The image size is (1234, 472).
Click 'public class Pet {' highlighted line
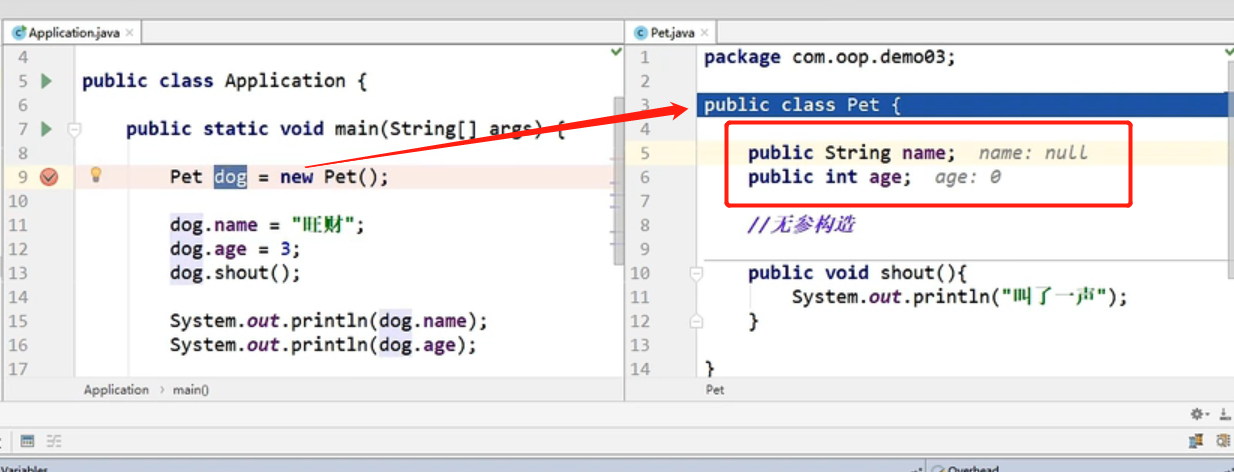click(802, 105)
